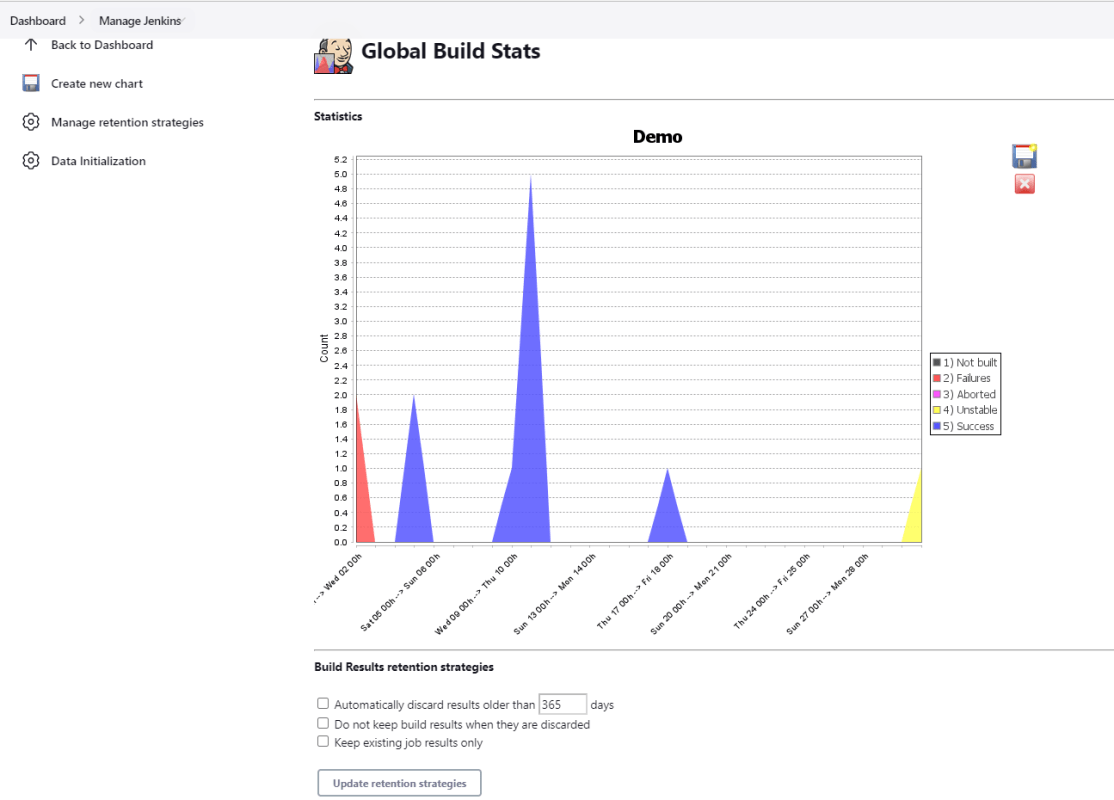Open Manage Jenkins breadcrumb item
This screenshot has height=800, width=1114.
pos(138,21)
